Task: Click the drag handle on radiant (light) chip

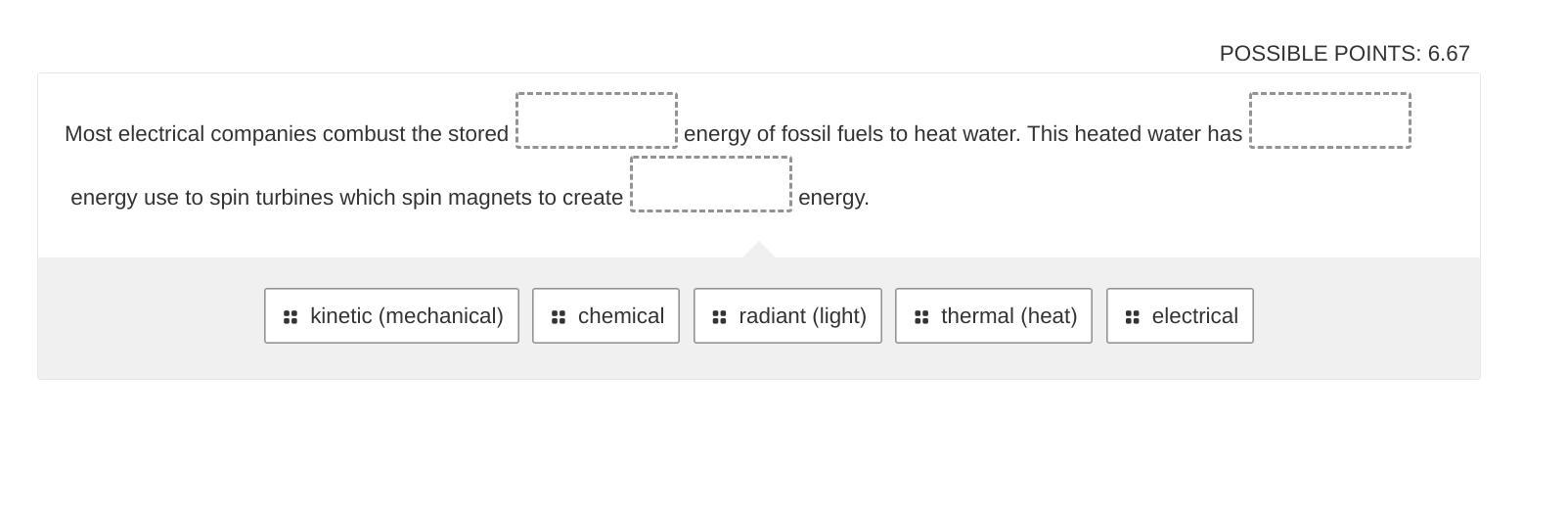Action: point(719,317)
